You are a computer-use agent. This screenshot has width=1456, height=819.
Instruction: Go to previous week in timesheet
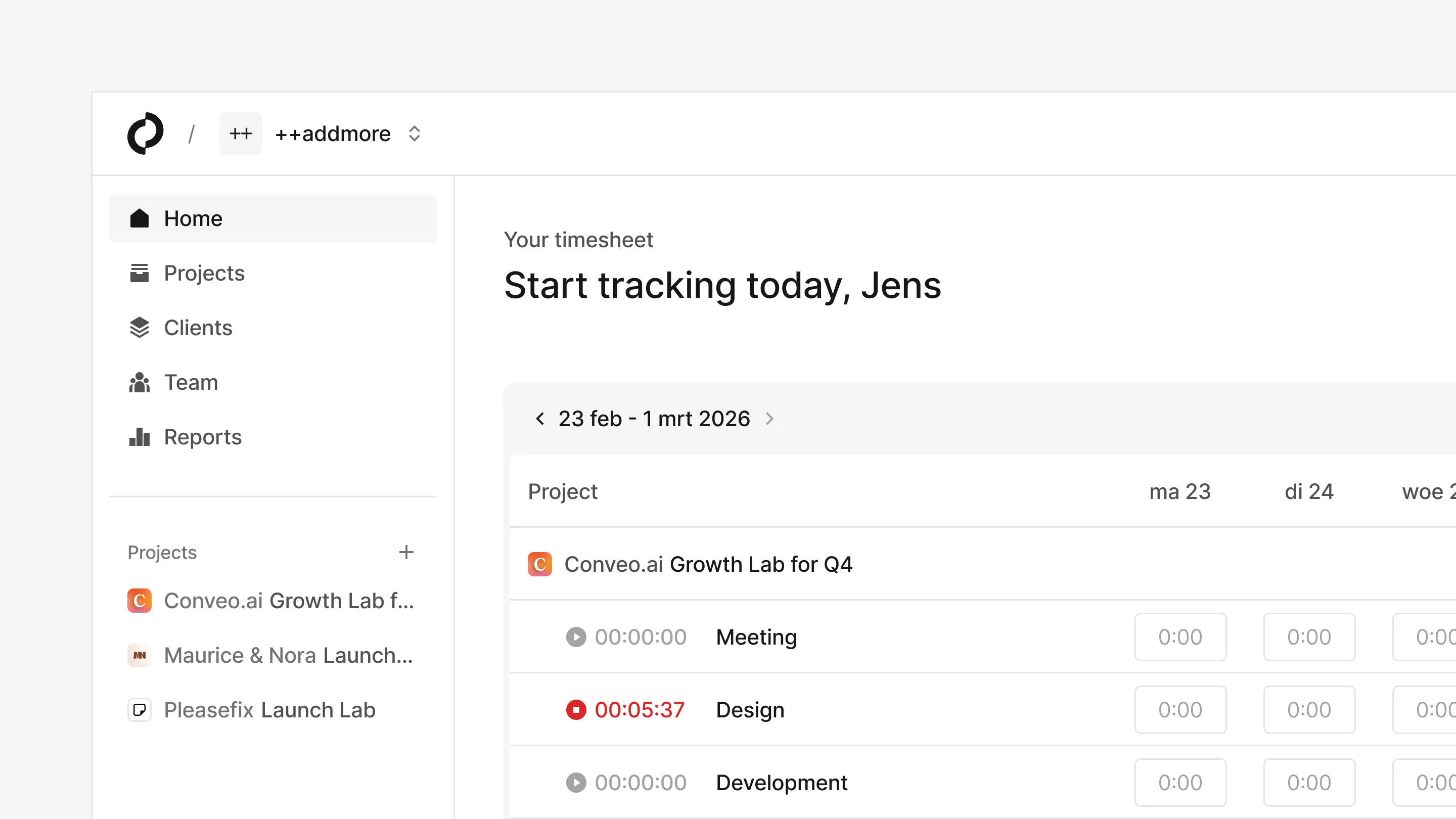click(x=540, y=419)
